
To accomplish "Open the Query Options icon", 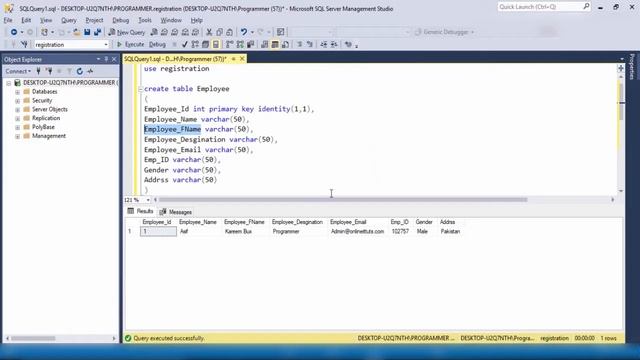I will click(205, 44).
